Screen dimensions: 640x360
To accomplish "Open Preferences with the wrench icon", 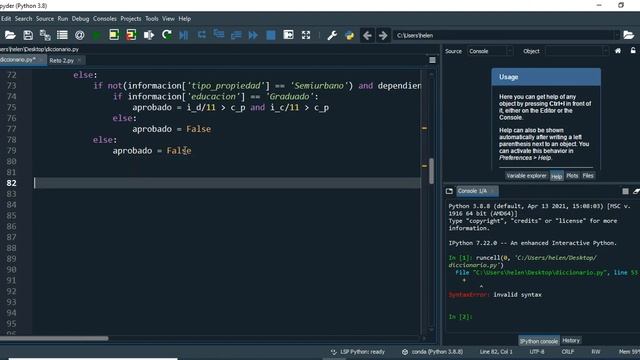I will tap(332, 35).
